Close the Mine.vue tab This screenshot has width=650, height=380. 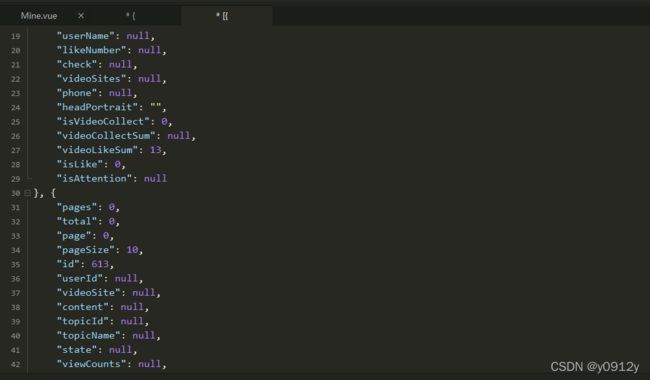click(x=81, y=16)
